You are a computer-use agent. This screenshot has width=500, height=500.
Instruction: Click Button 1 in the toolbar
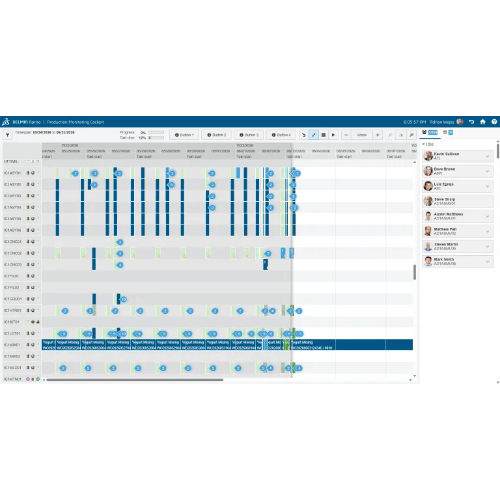(x=184, y=135)
